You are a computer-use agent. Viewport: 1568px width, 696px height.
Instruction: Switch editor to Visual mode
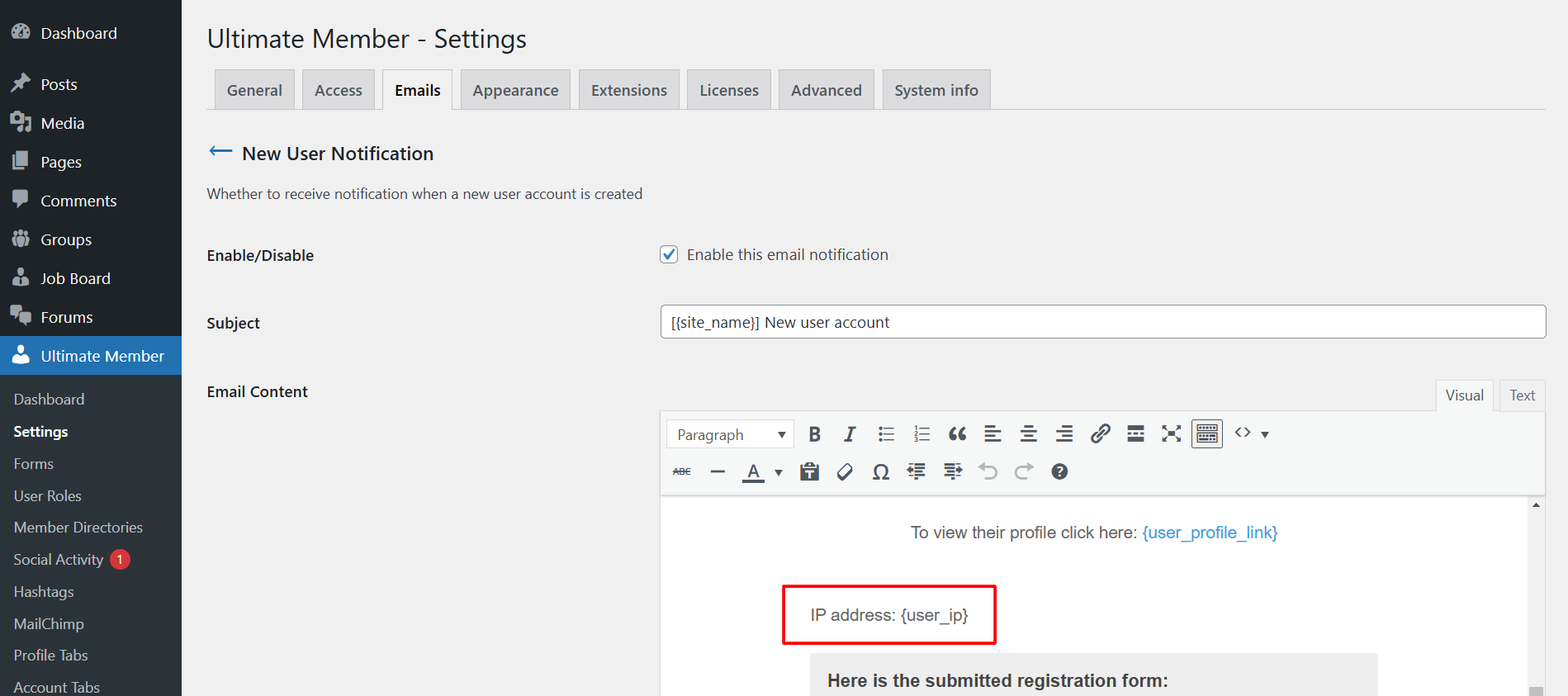(1465, 395)
